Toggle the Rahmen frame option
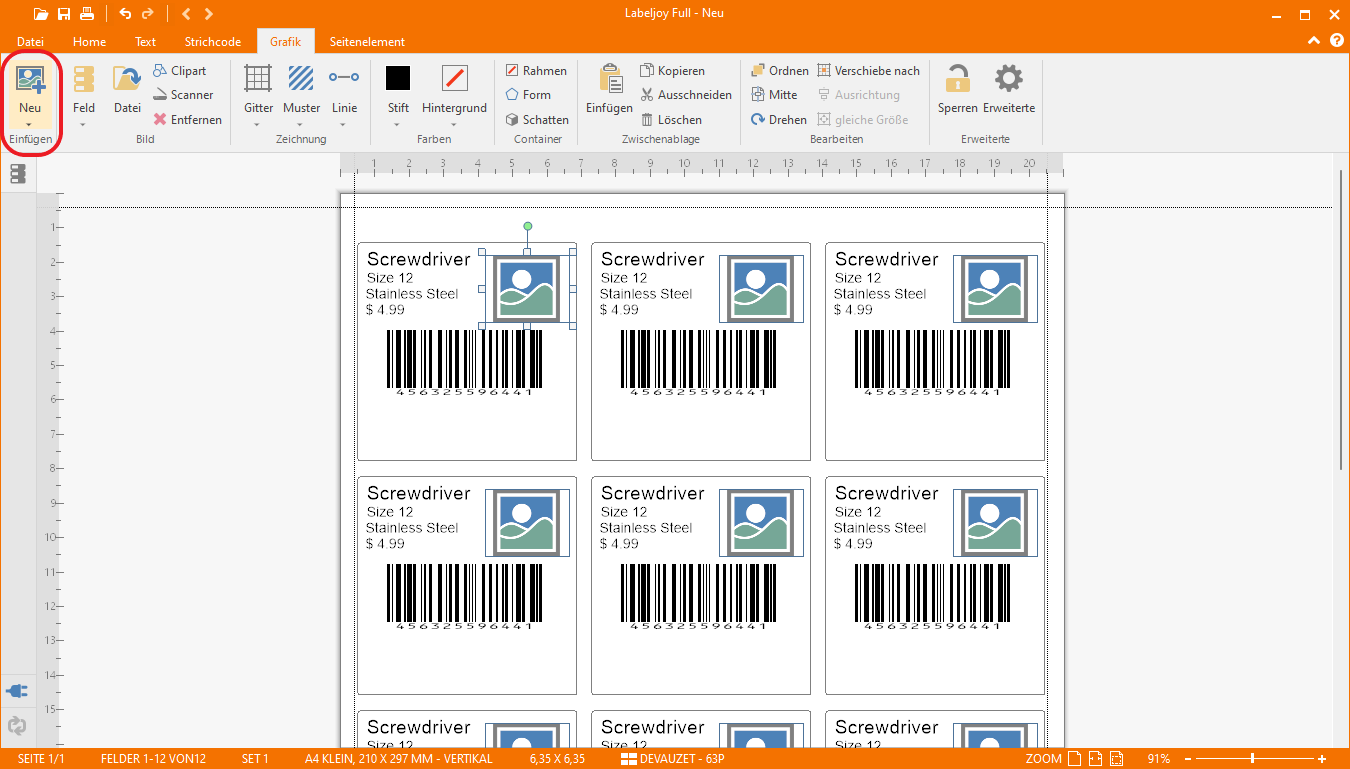Image resolution: width=1350 pixels, height=769 pixels. point(536,71)
